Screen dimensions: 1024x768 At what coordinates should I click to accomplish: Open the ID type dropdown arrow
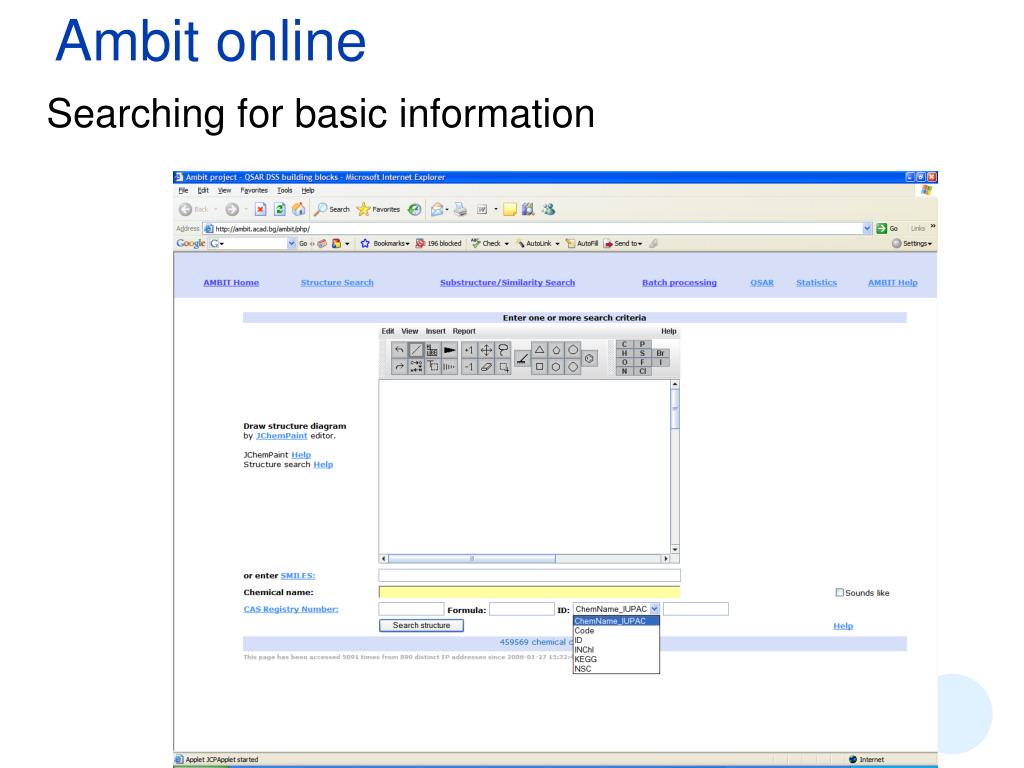click(654, 609)
